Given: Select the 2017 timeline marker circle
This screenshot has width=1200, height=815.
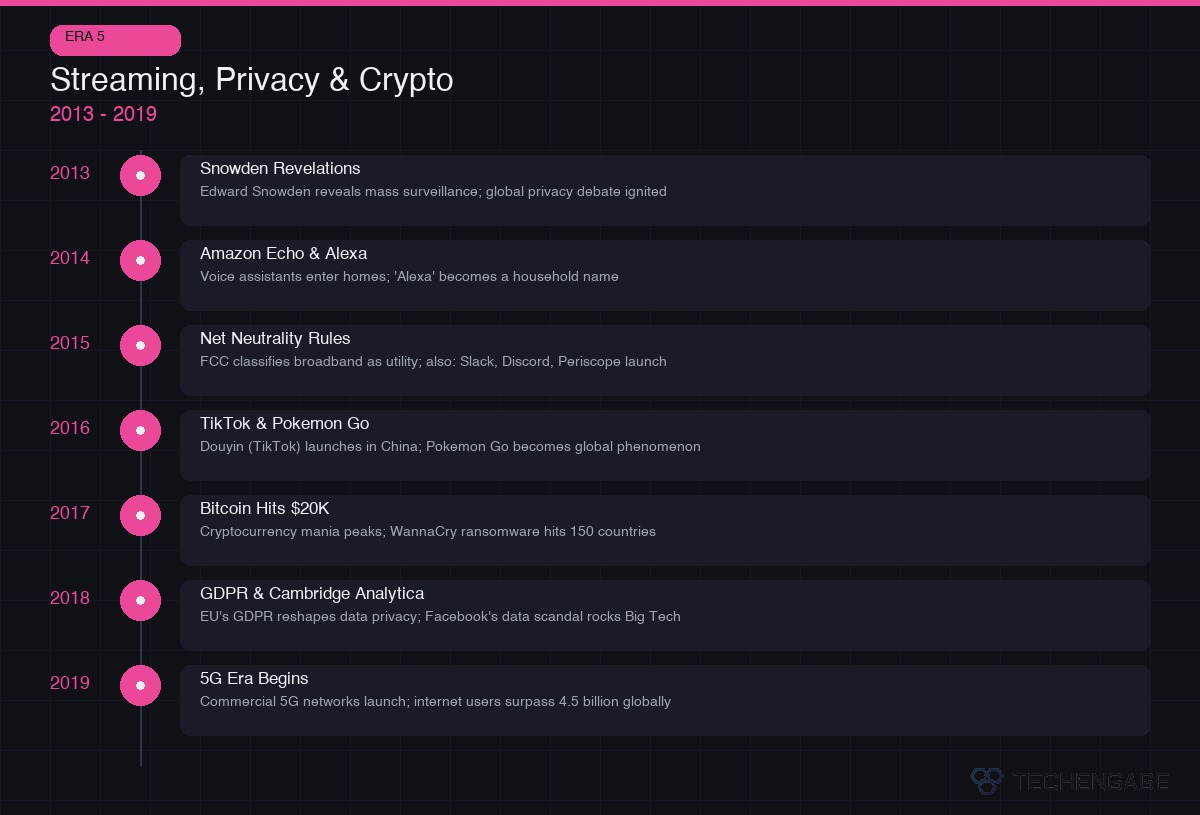Looking at the screenshot, I should pos(140,515).
